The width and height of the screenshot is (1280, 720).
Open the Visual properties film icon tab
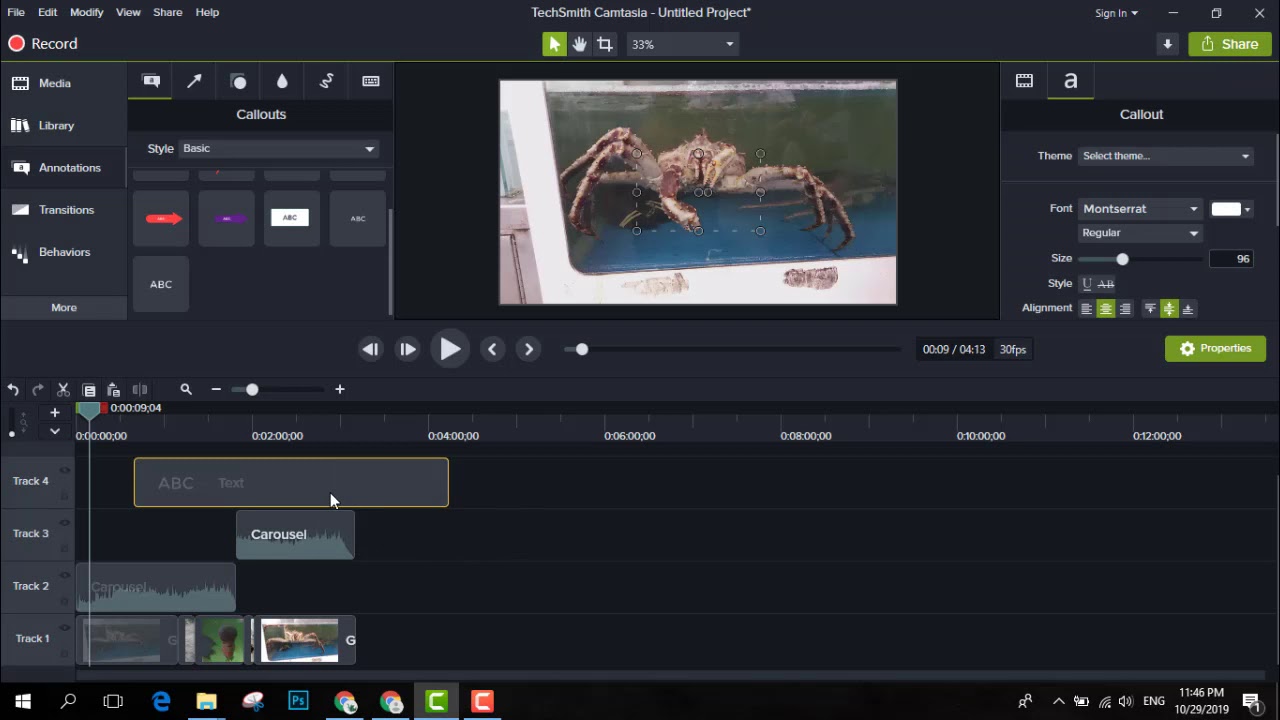(x=1024, y=81)
